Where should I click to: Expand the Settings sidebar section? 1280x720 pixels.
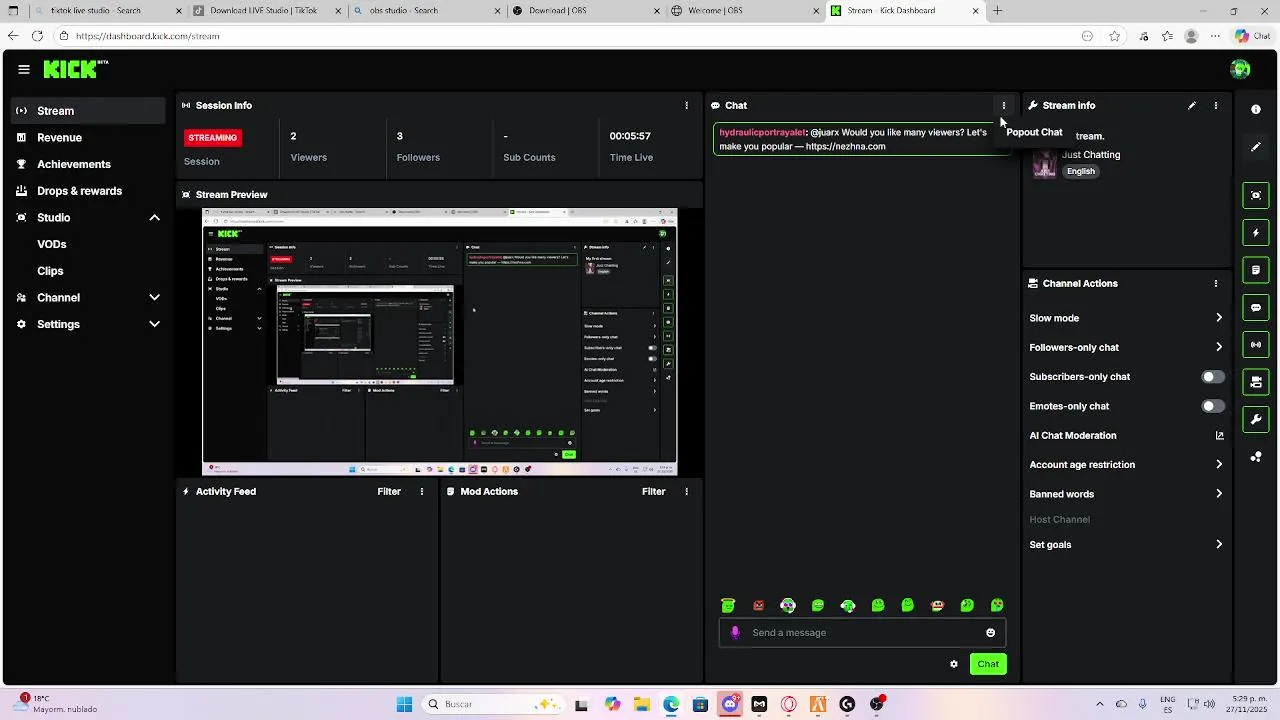(x=154, y=324)
